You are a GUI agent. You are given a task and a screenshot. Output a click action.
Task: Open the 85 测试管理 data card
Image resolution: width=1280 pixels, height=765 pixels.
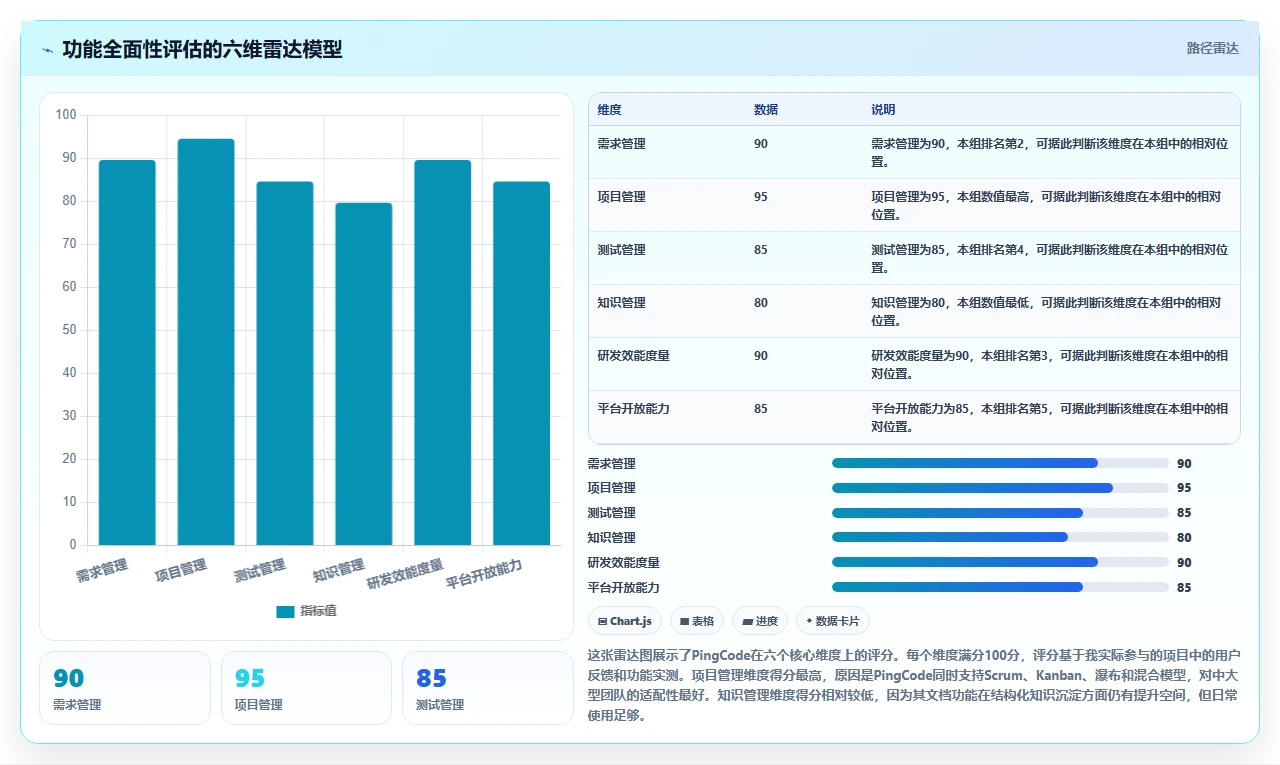(488, 688)
